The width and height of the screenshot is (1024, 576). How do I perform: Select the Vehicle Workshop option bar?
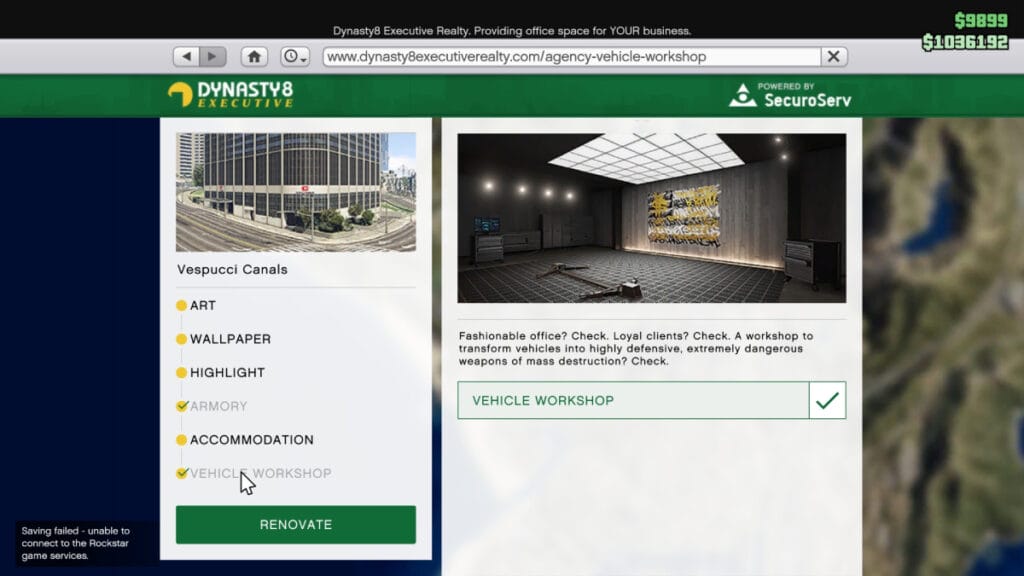pos(632,400)
